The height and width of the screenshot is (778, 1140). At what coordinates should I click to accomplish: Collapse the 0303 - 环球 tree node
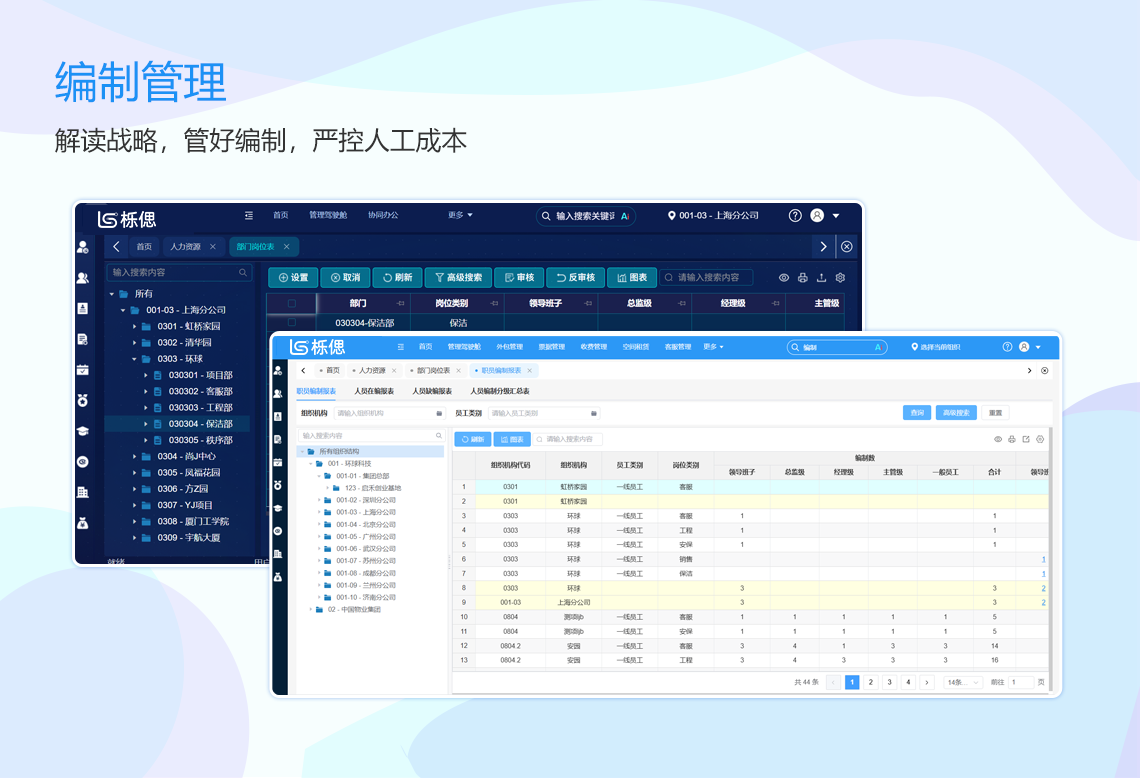(134, 359)
